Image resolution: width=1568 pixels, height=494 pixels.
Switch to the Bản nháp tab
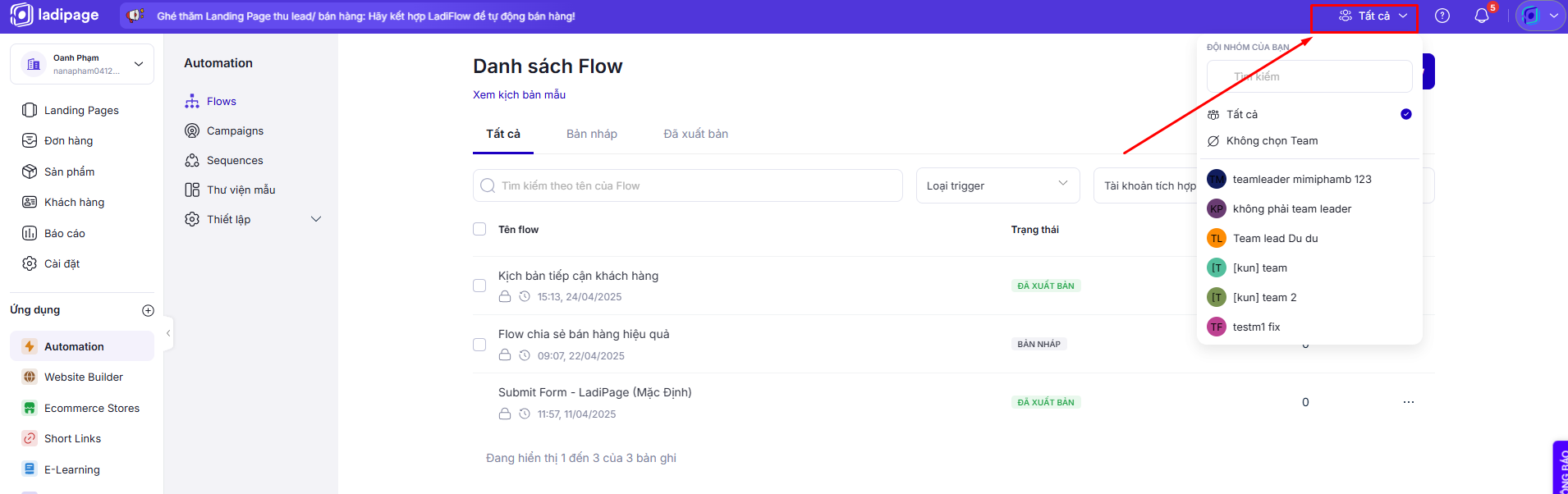click(x=591, y=134)
